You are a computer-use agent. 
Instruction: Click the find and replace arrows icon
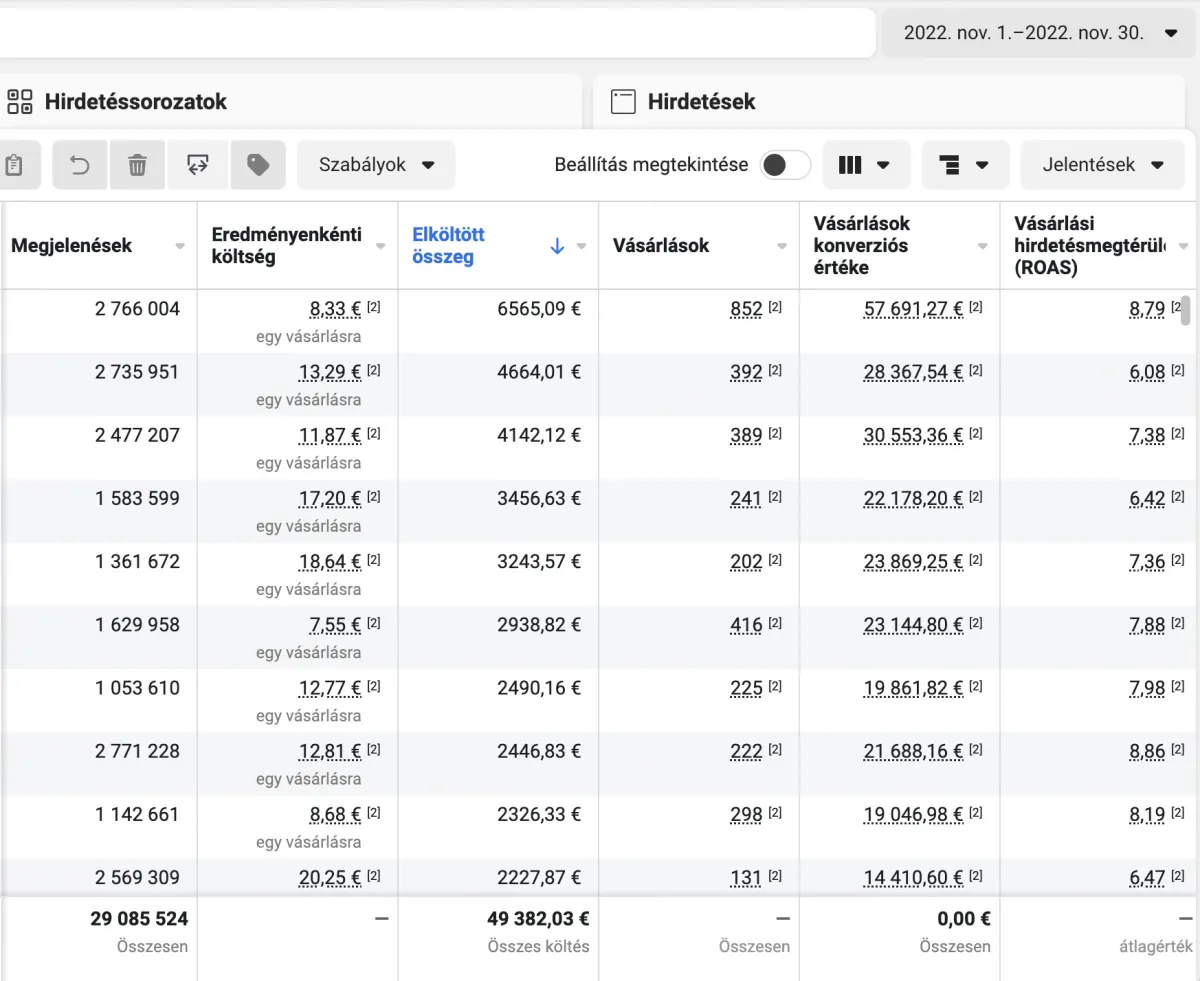click(198, 165)
